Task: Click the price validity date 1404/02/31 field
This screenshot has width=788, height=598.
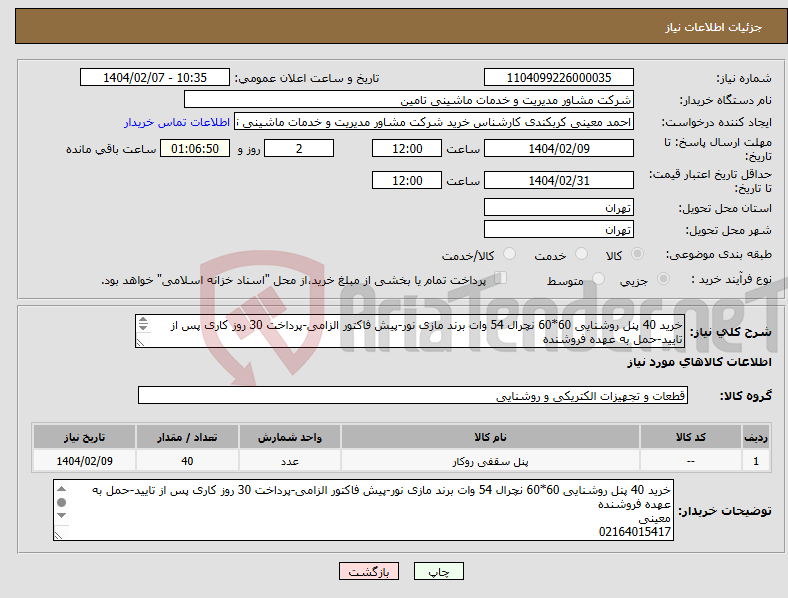Action: click(558, 180)
